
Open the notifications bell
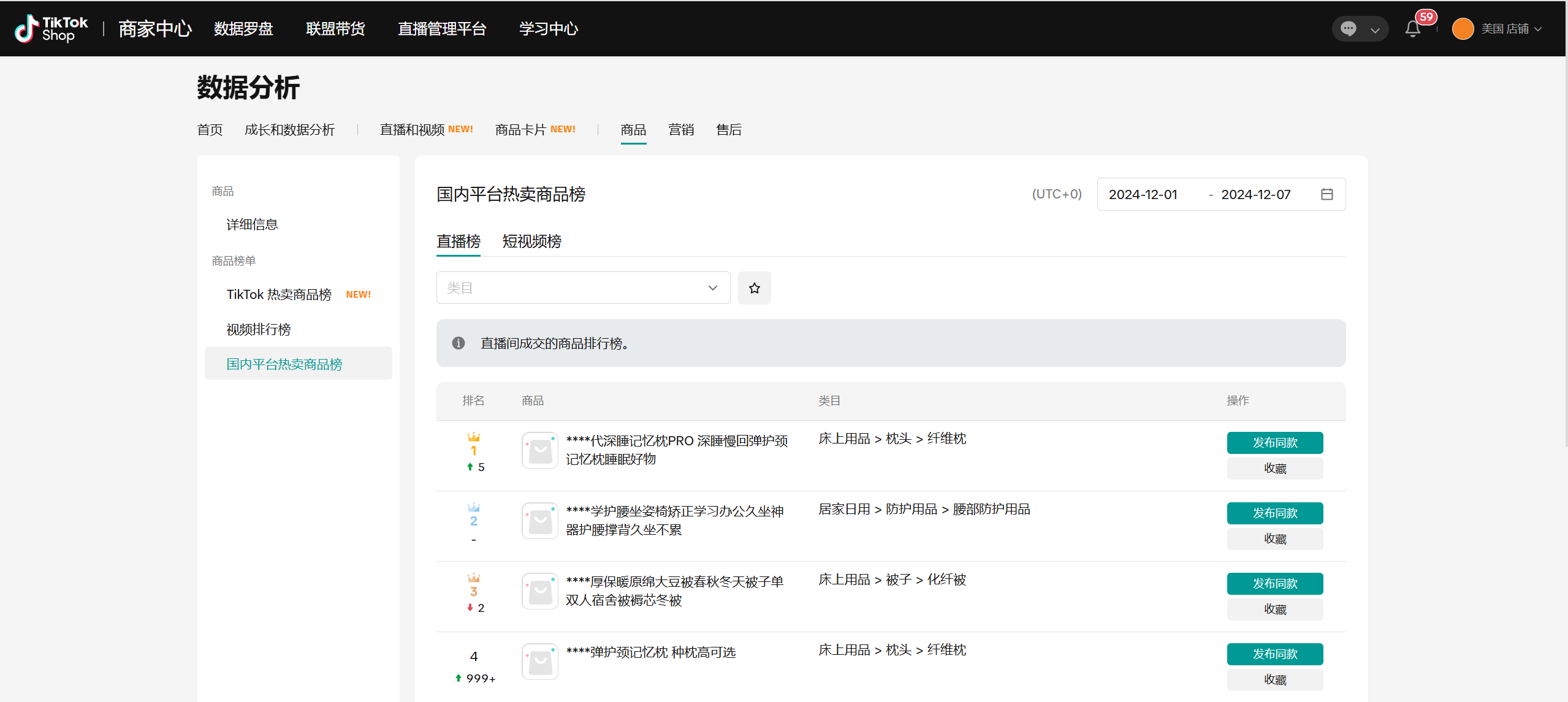coord(1412,29)
